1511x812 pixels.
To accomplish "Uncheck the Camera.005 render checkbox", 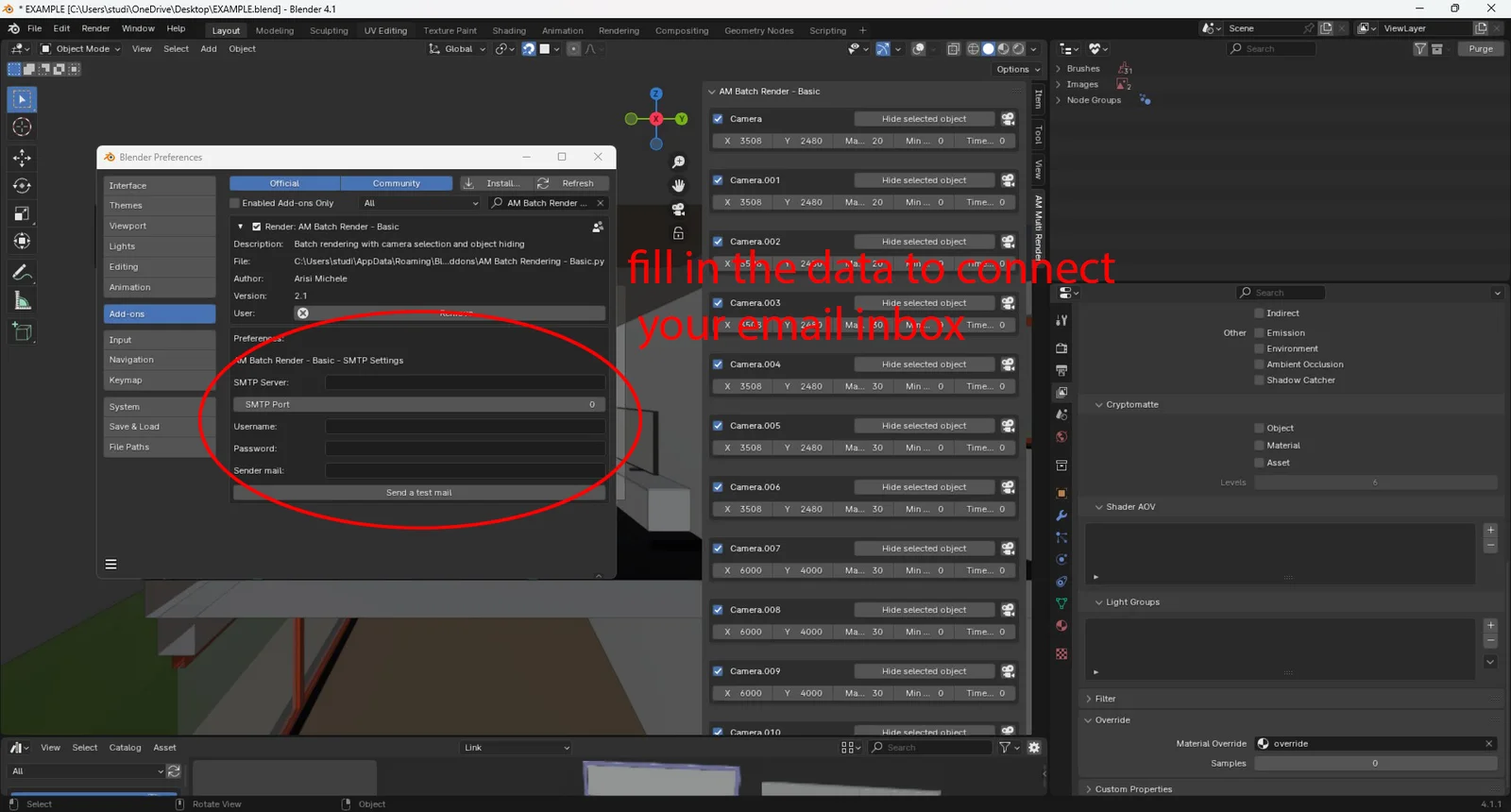I will point(718,426).
